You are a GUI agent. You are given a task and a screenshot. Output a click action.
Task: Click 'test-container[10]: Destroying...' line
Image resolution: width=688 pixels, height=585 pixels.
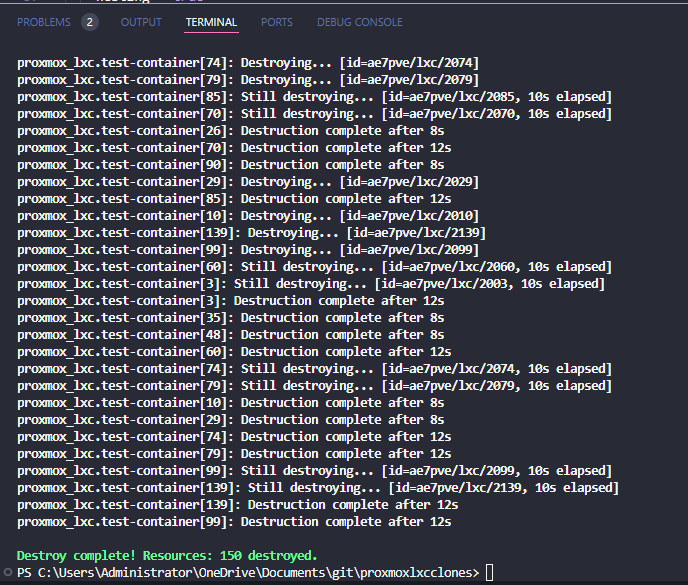(x=248, y=216)
